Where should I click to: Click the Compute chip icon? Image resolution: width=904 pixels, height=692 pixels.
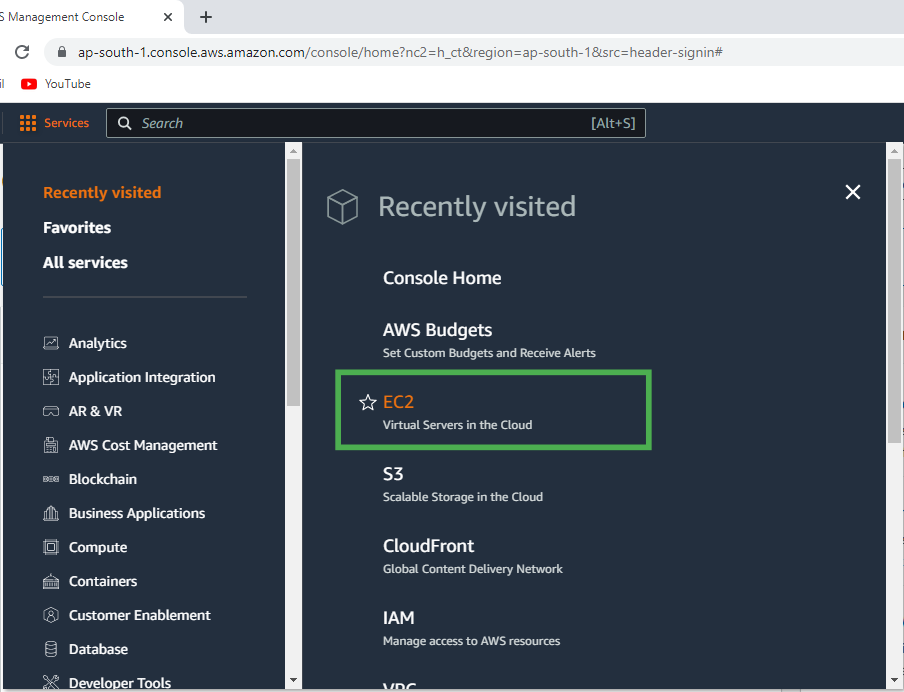click(51, 547)
